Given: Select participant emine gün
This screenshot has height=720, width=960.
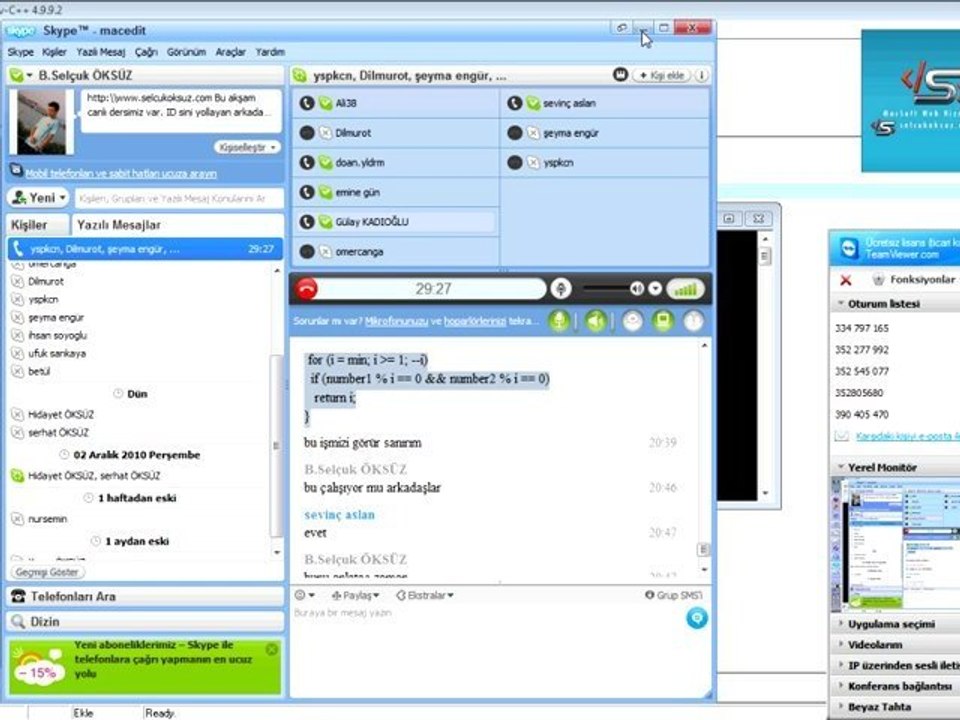Looking at the screenshot, I should [396, 192].
